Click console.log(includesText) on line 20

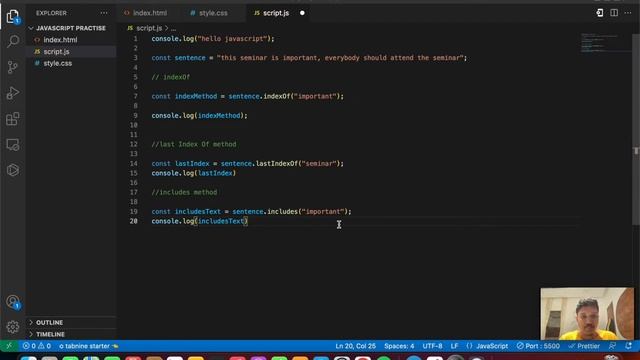(200, 221)
